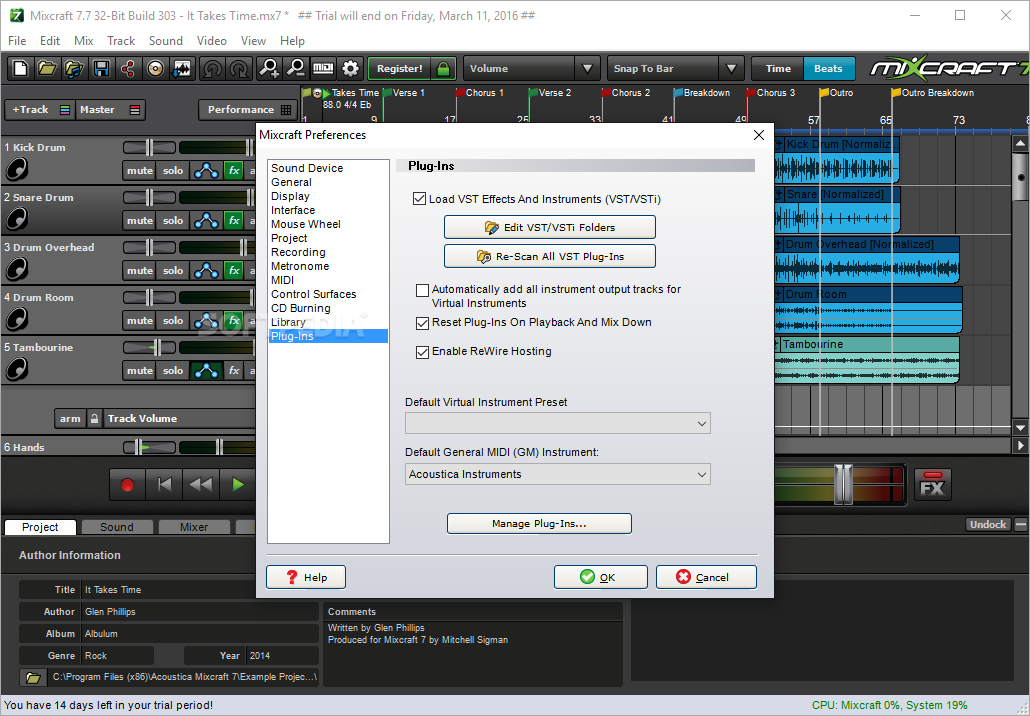Click the lock icon next to arm
The image size is (1030, 716).
[95, 418]
